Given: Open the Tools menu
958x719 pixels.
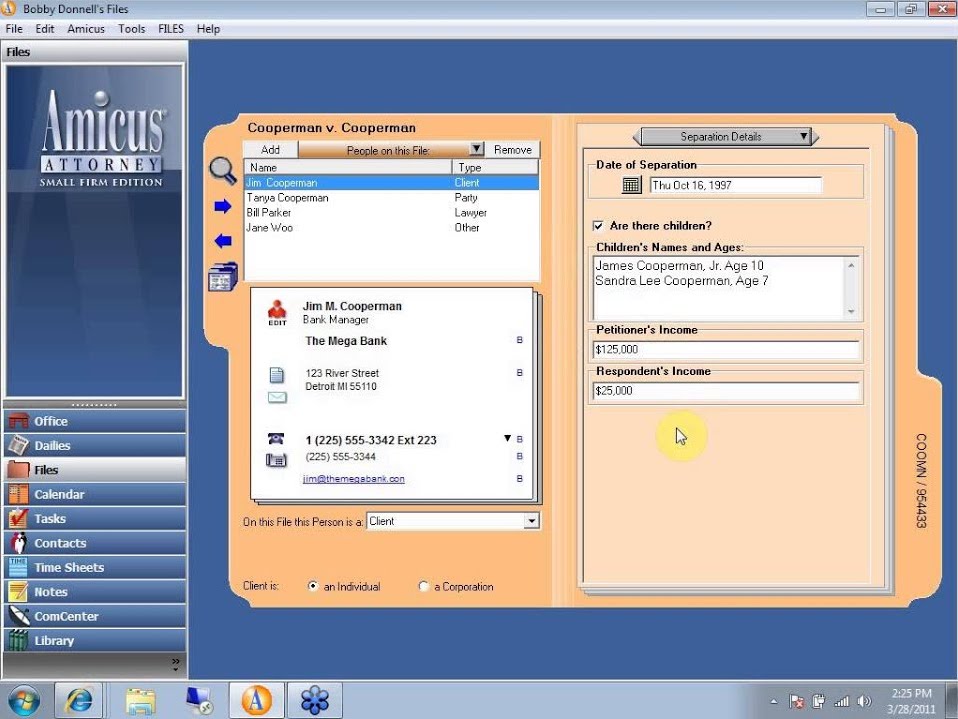Looking at the screenshot, I should point(131,29).
